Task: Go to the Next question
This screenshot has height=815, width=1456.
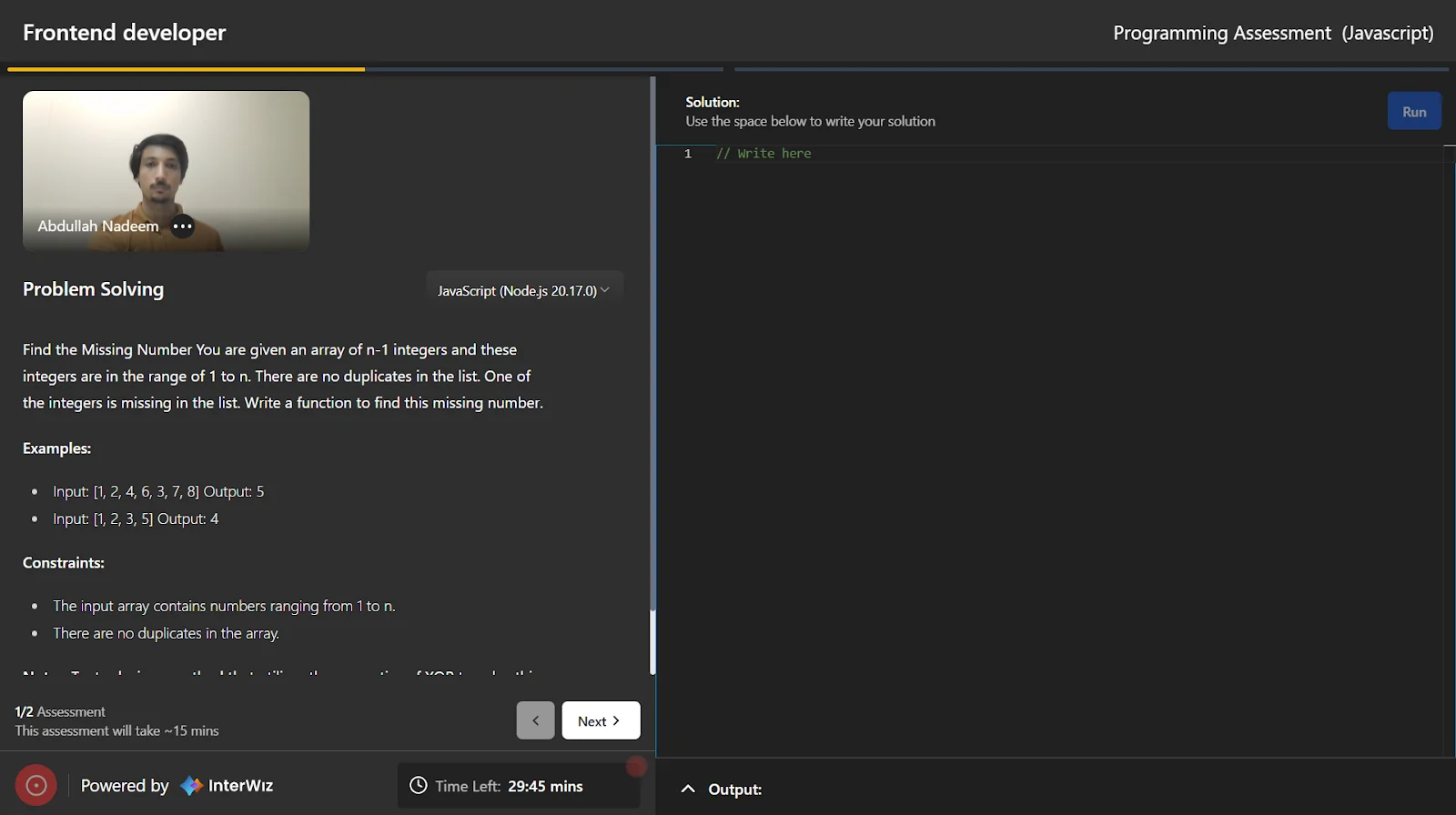Action: click(601, 720)
